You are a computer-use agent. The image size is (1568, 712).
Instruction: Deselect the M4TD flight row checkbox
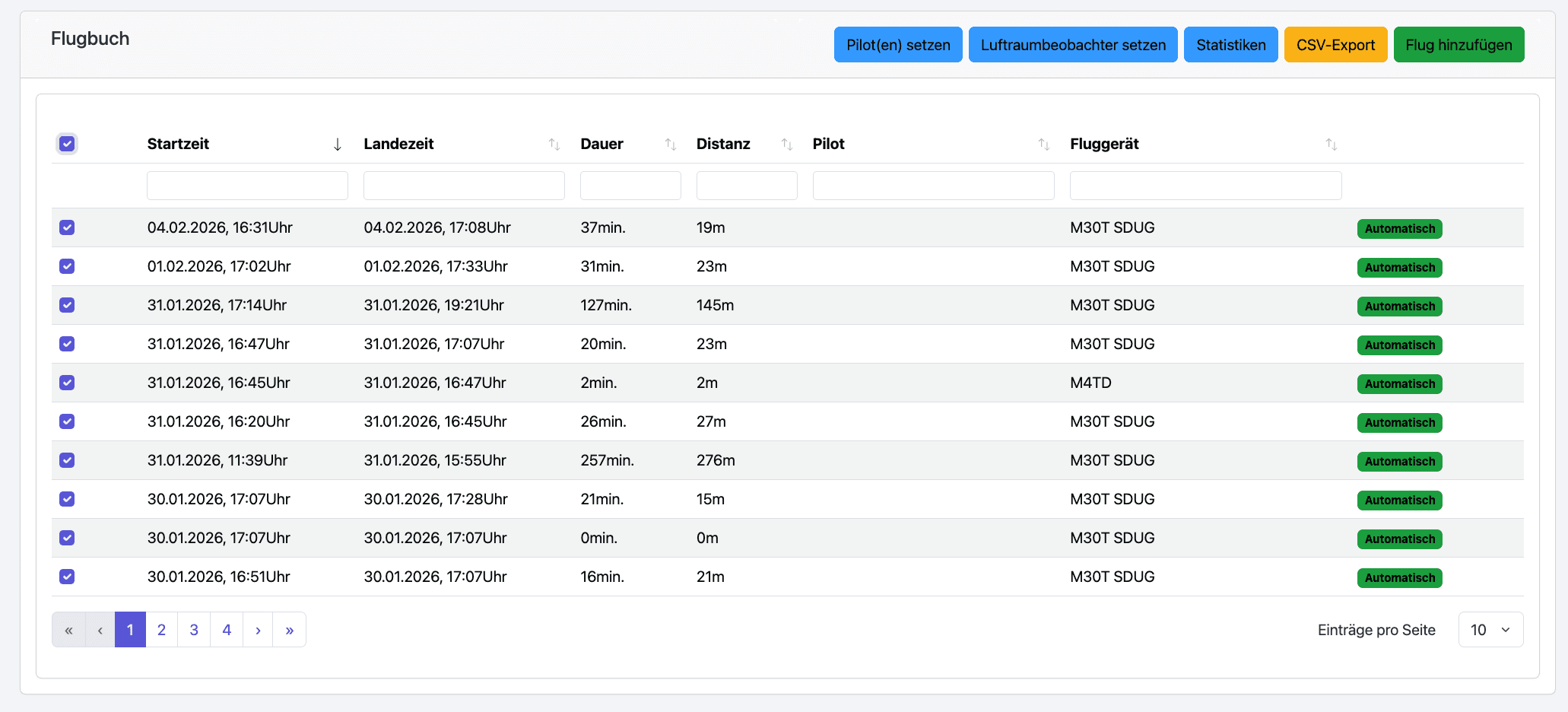tap(67, 383)
